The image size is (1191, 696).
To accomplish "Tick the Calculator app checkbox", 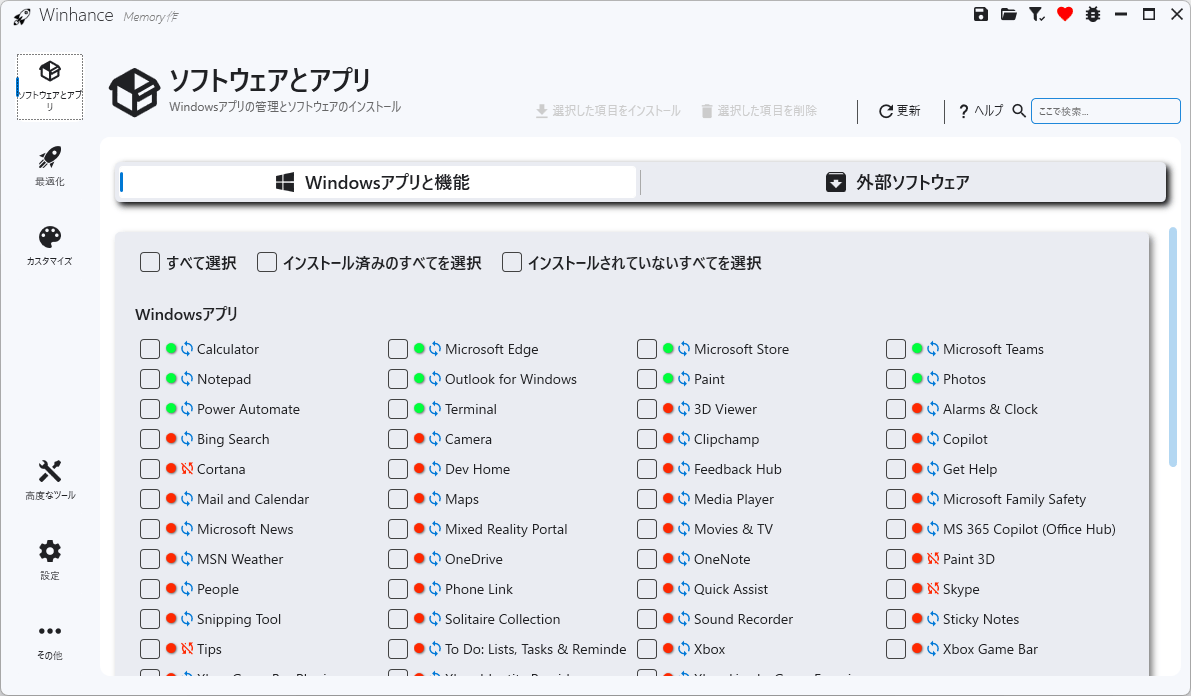I will [150, 349].
